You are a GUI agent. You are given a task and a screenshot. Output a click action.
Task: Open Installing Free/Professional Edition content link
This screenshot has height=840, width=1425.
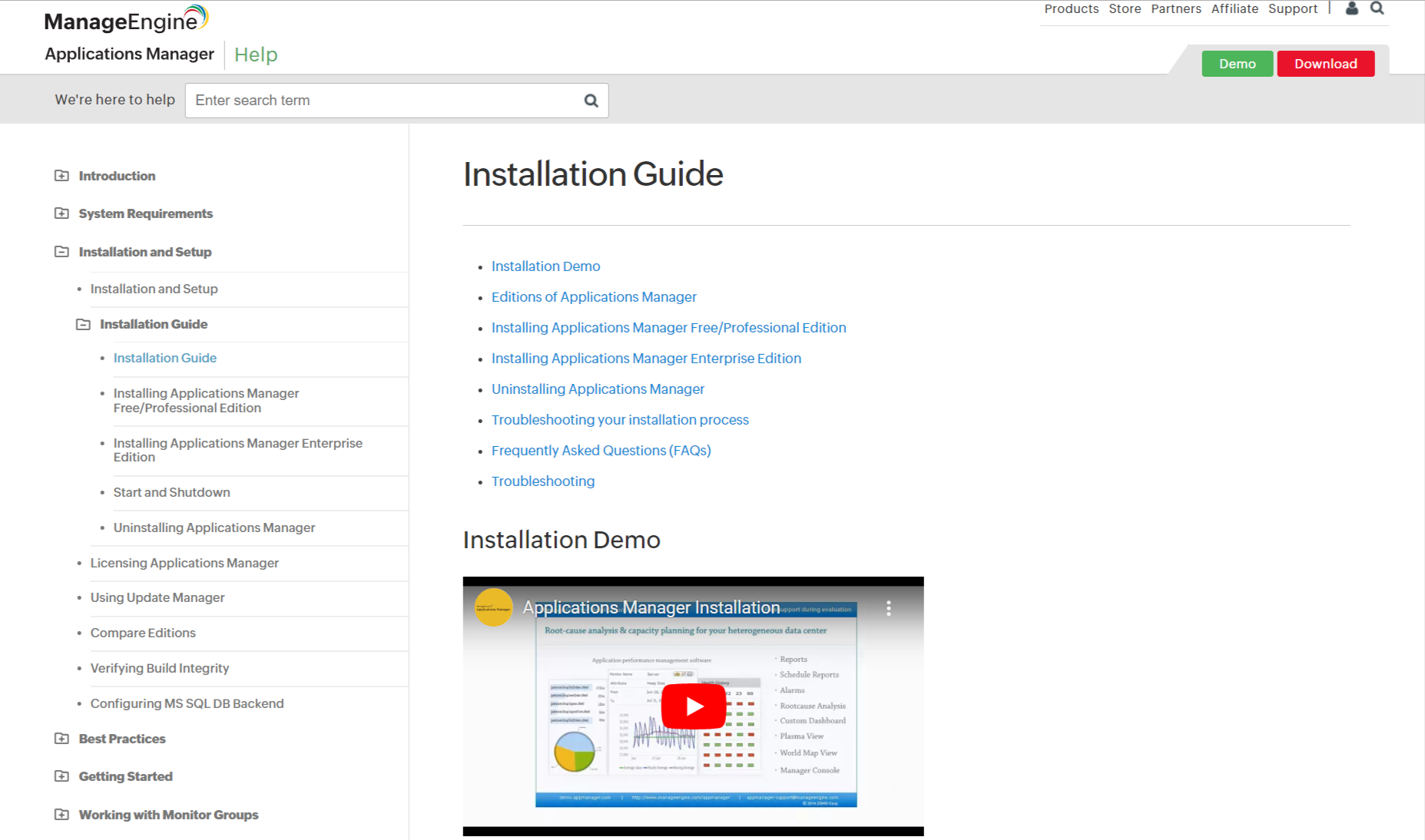click(669, 328)
